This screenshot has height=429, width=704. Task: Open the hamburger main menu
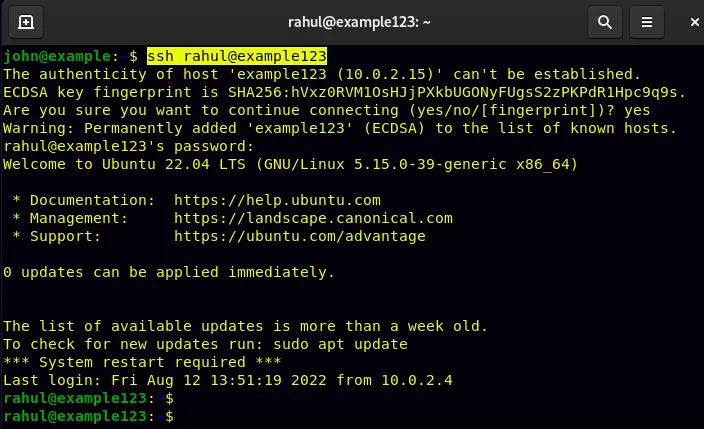pos(647,22)
